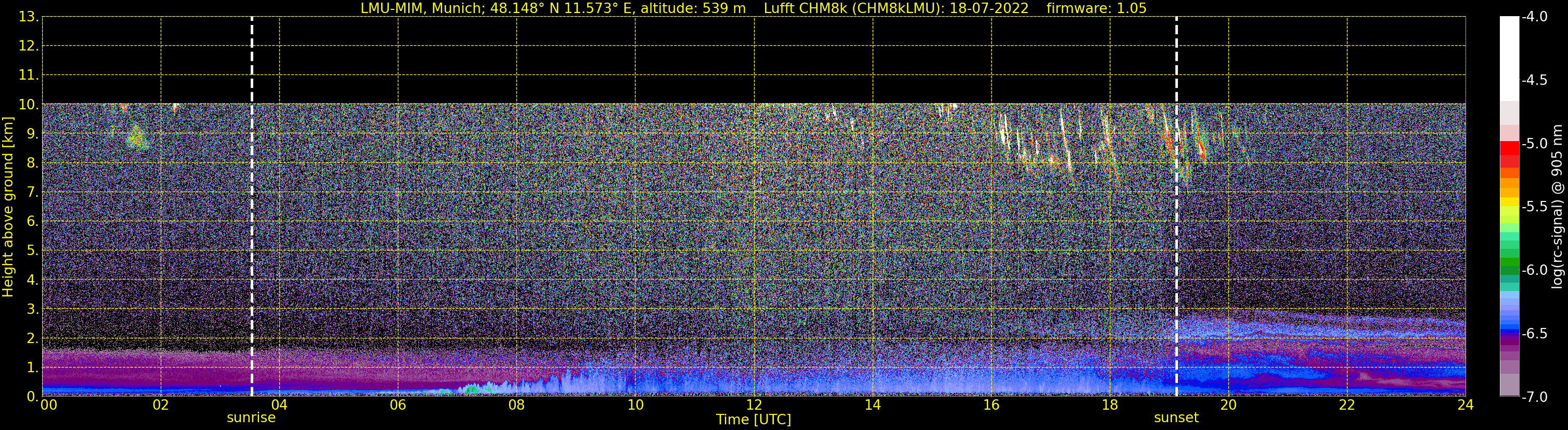Click the 'sunset' label below the axis
1568x430 pixels.
(x=1176, y=418)
